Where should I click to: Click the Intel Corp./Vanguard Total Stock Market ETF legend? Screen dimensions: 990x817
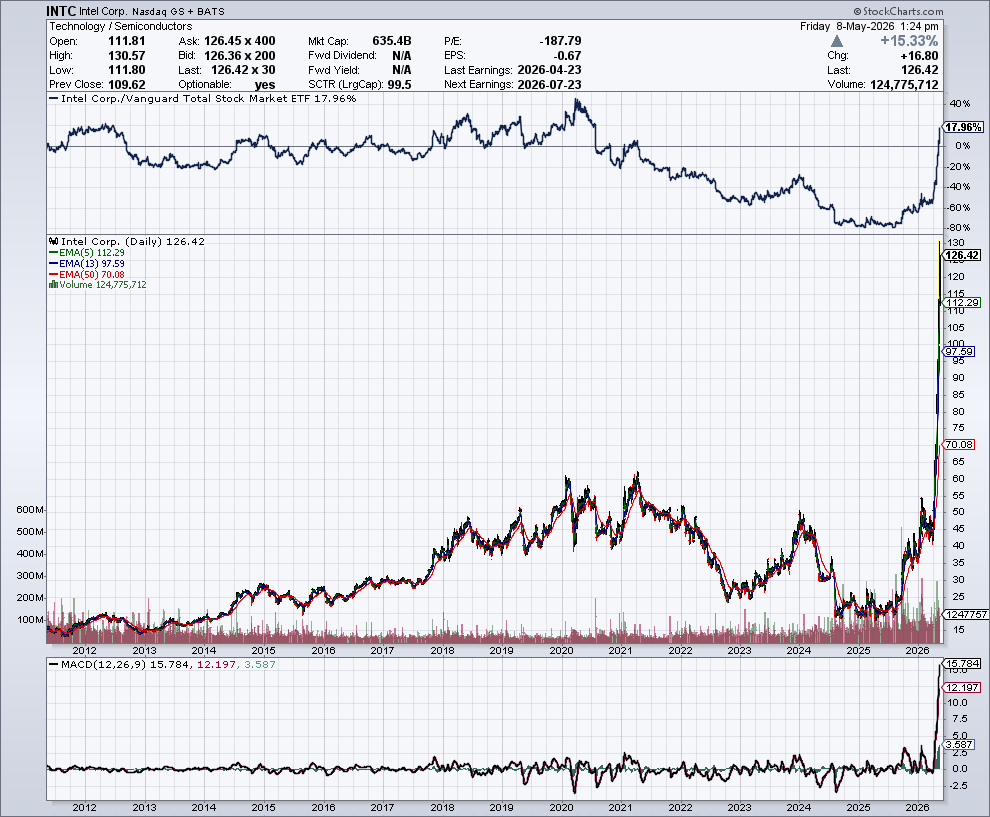click(x=202, y=98)
